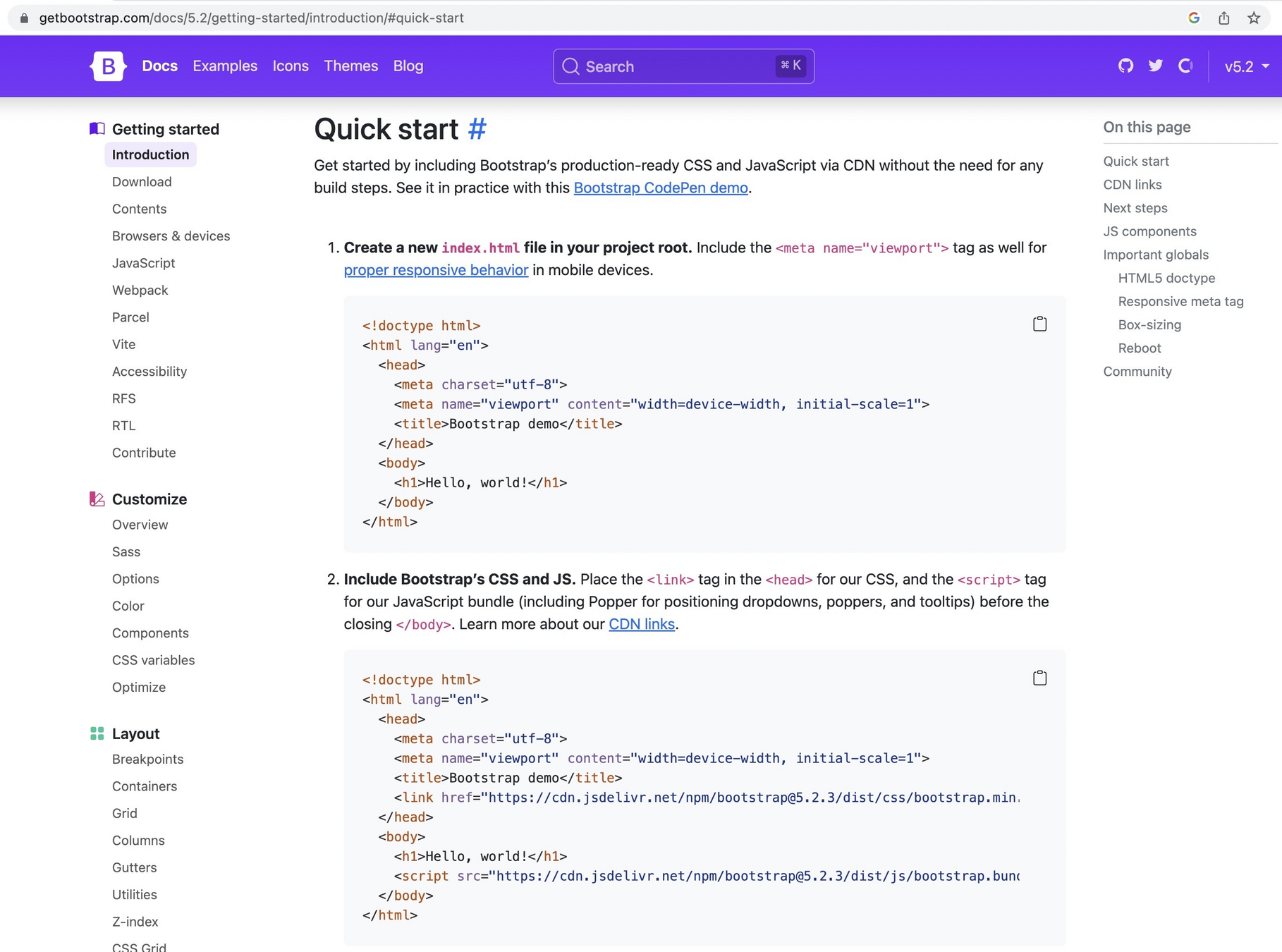1282x952 pixels.
Task: Click the Bootstrap B logo
Action: click(x=108, y=66)
